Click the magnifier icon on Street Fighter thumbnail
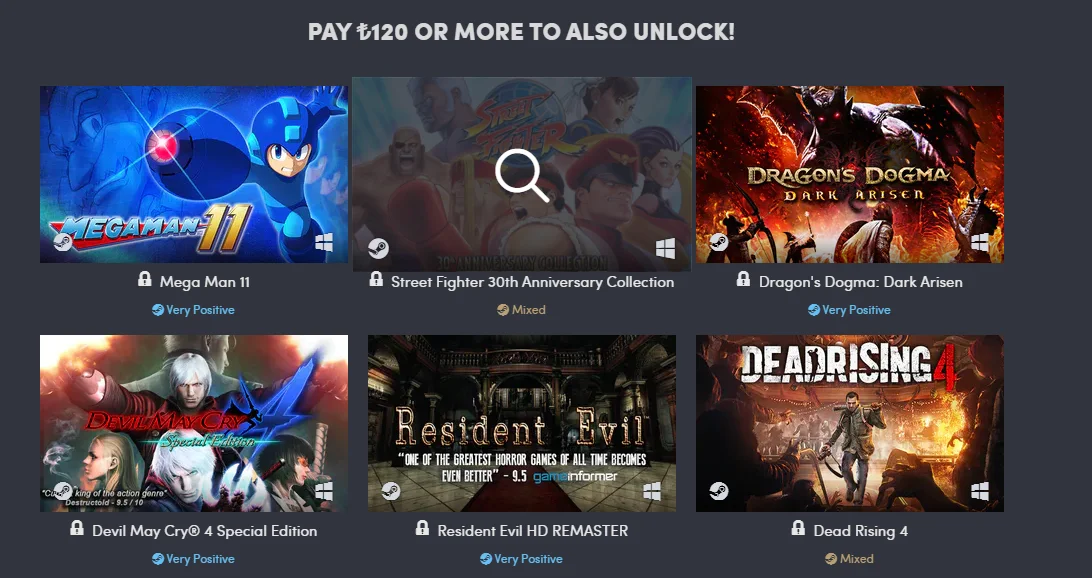The image size is (1092, 578). (522, 175)
